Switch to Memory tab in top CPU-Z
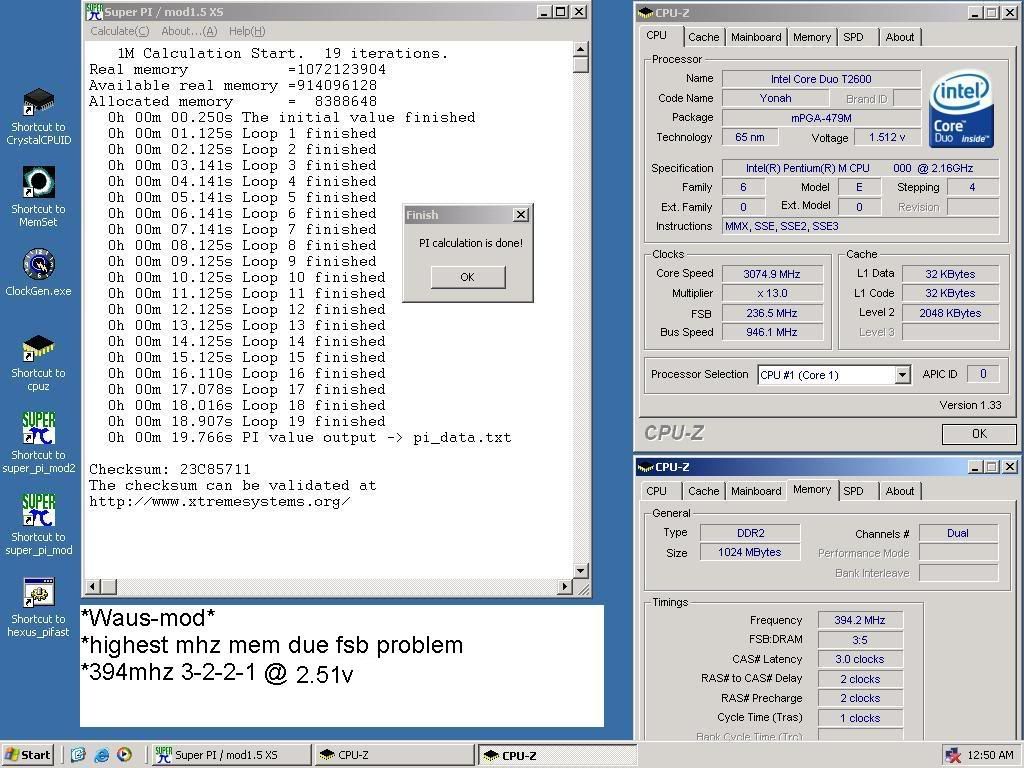Viewport: 1024px width, 768px height. (x=812, y=37)
